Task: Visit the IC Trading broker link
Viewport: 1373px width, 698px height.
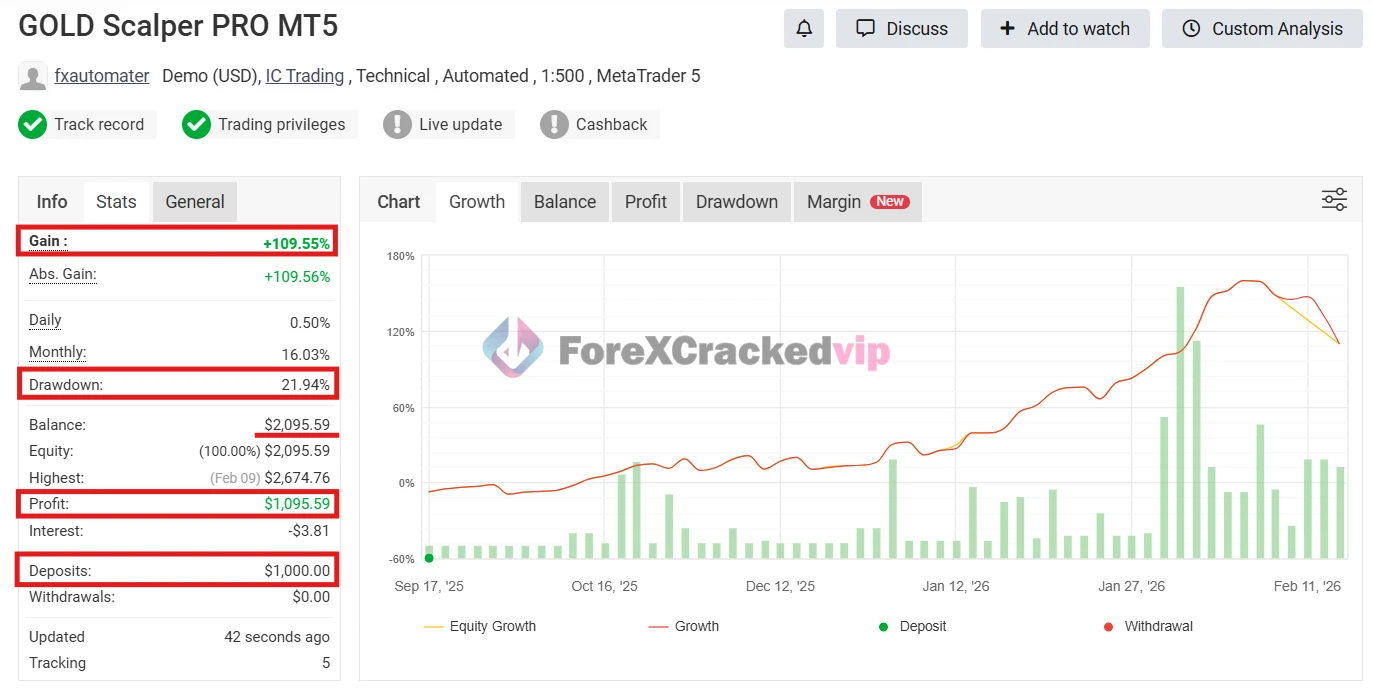Action: click(304, 75)
